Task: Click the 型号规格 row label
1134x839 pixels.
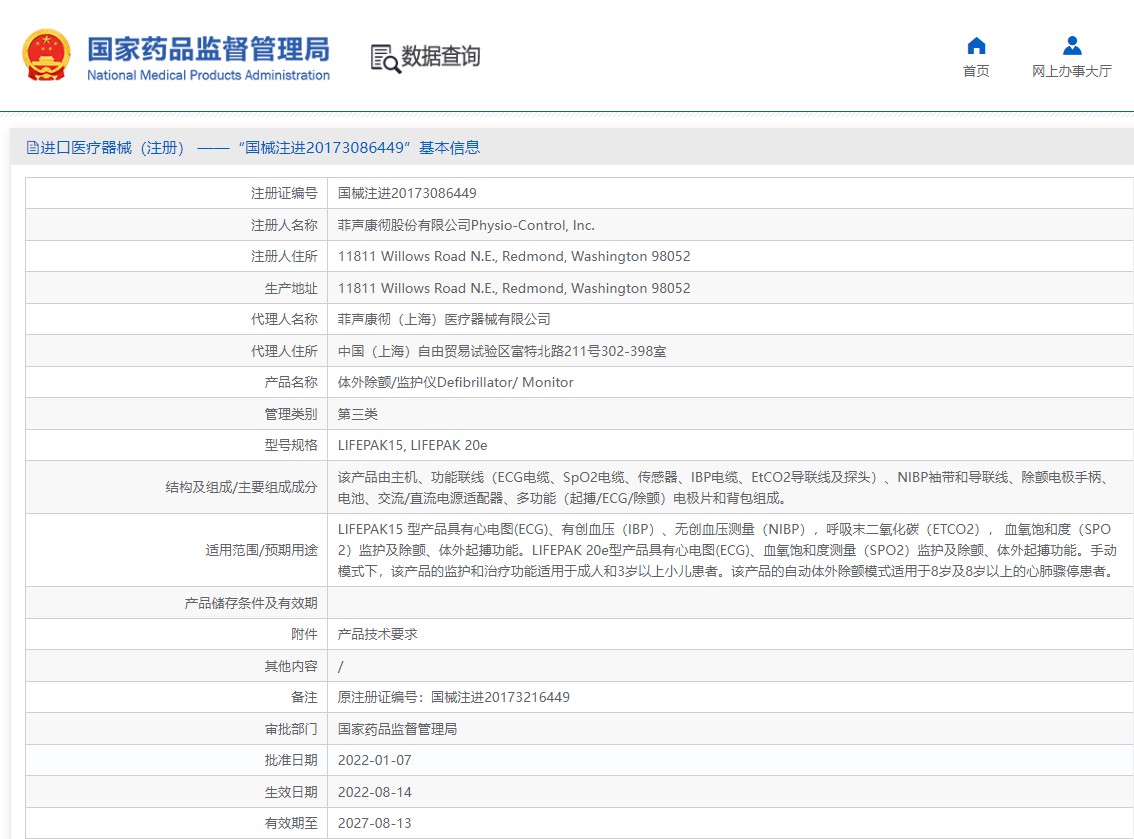Action: point(291,445)
